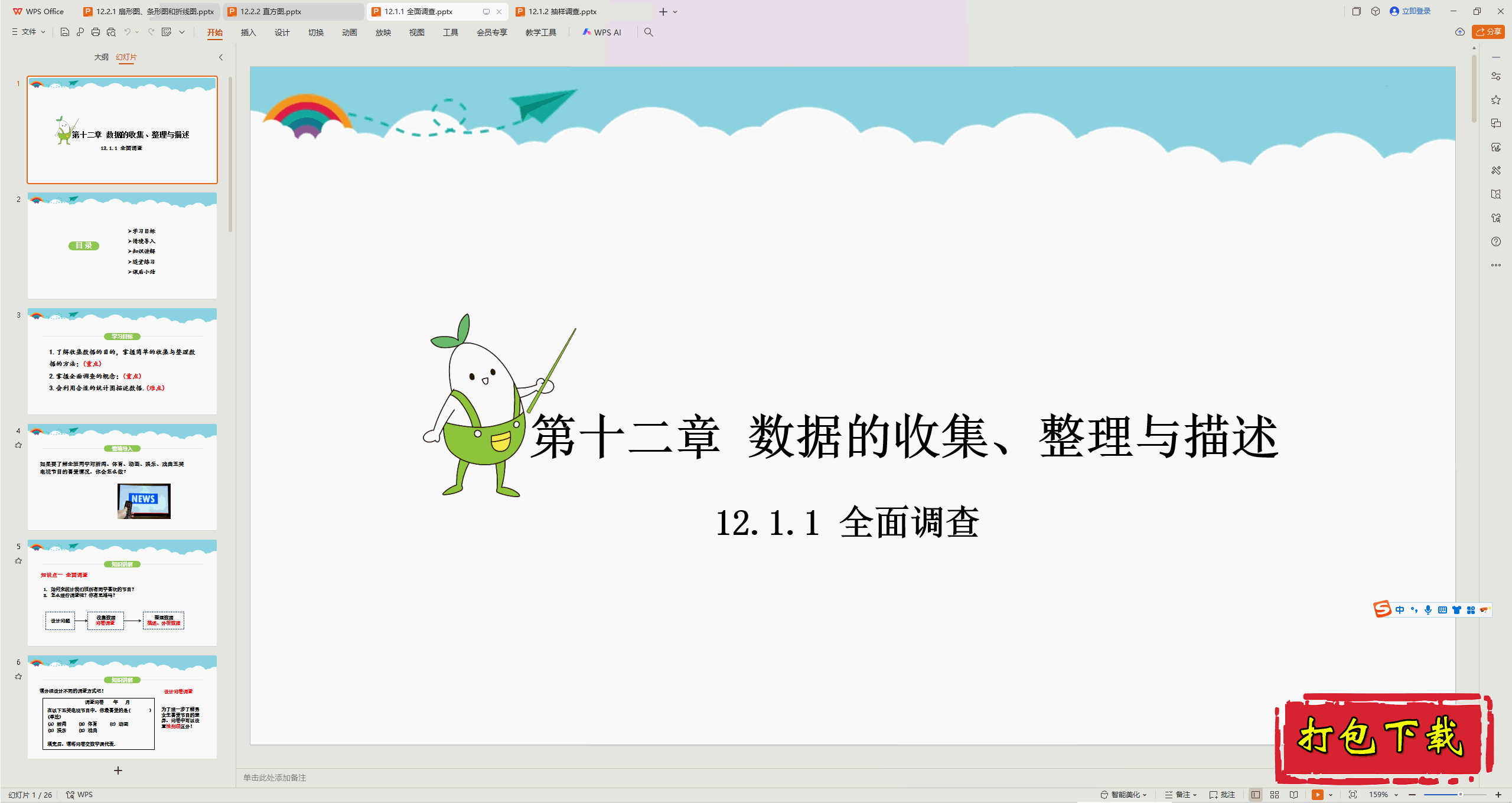This screenshot has height=803, width=1512.
Task: Open the slideshow play options dropdown arrow
Action: click(1331, 795)
